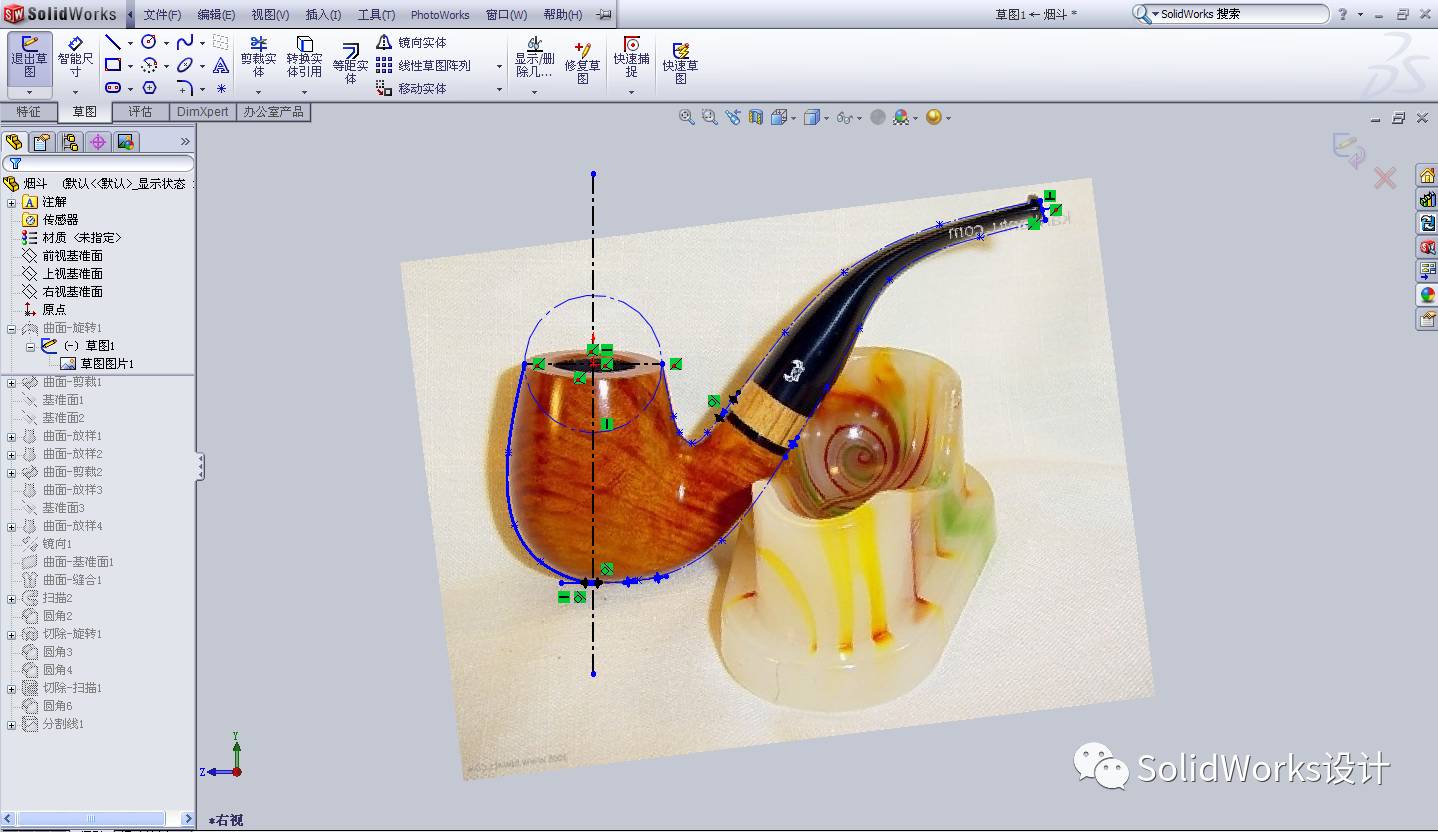Click the Section View icon
Viewport: 1438px width, 832px height.
pyautogui.click(x=756, y=117)
